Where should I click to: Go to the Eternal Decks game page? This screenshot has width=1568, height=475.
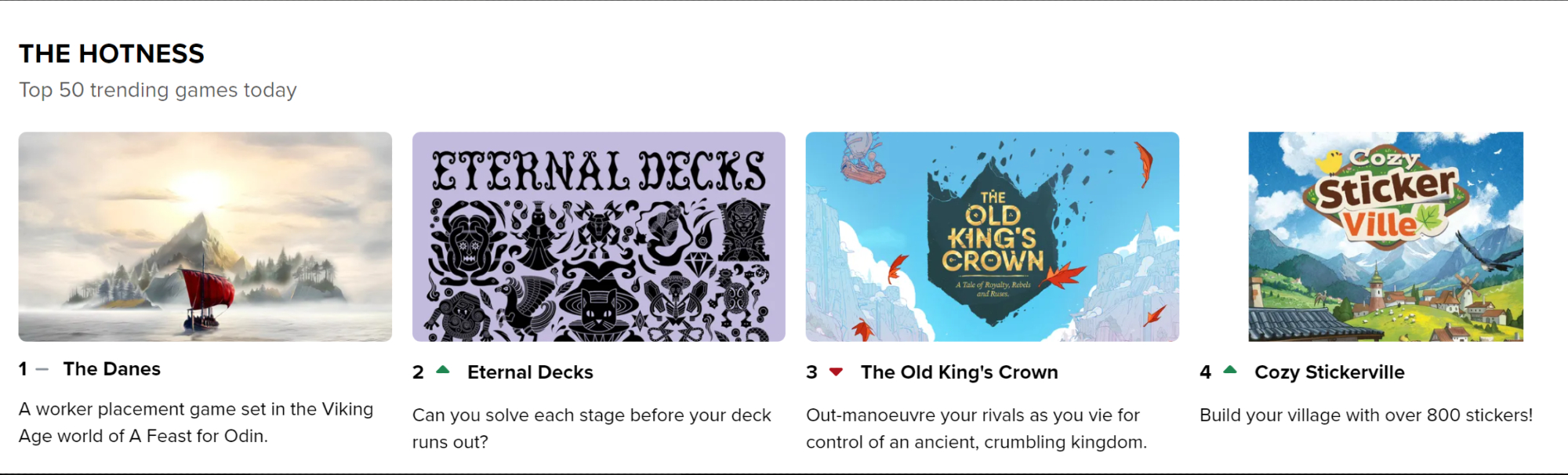[x=530, y=372]
